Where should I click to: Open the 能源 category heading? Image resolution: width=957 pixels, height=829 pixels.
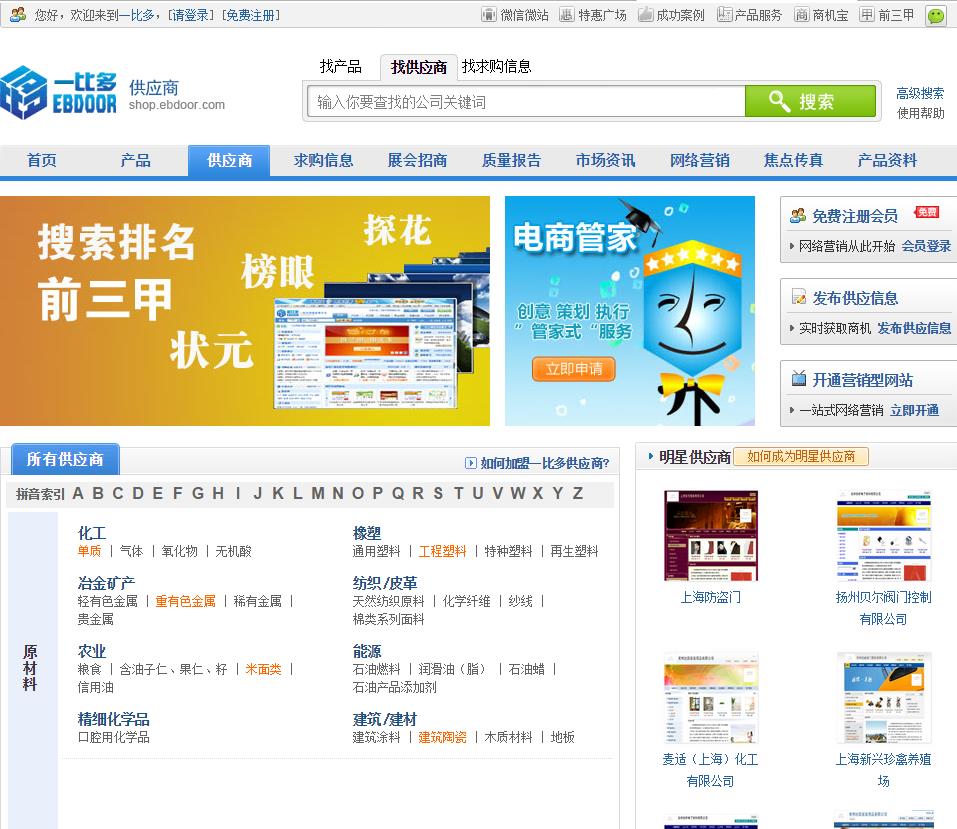[x=367, y=651]
